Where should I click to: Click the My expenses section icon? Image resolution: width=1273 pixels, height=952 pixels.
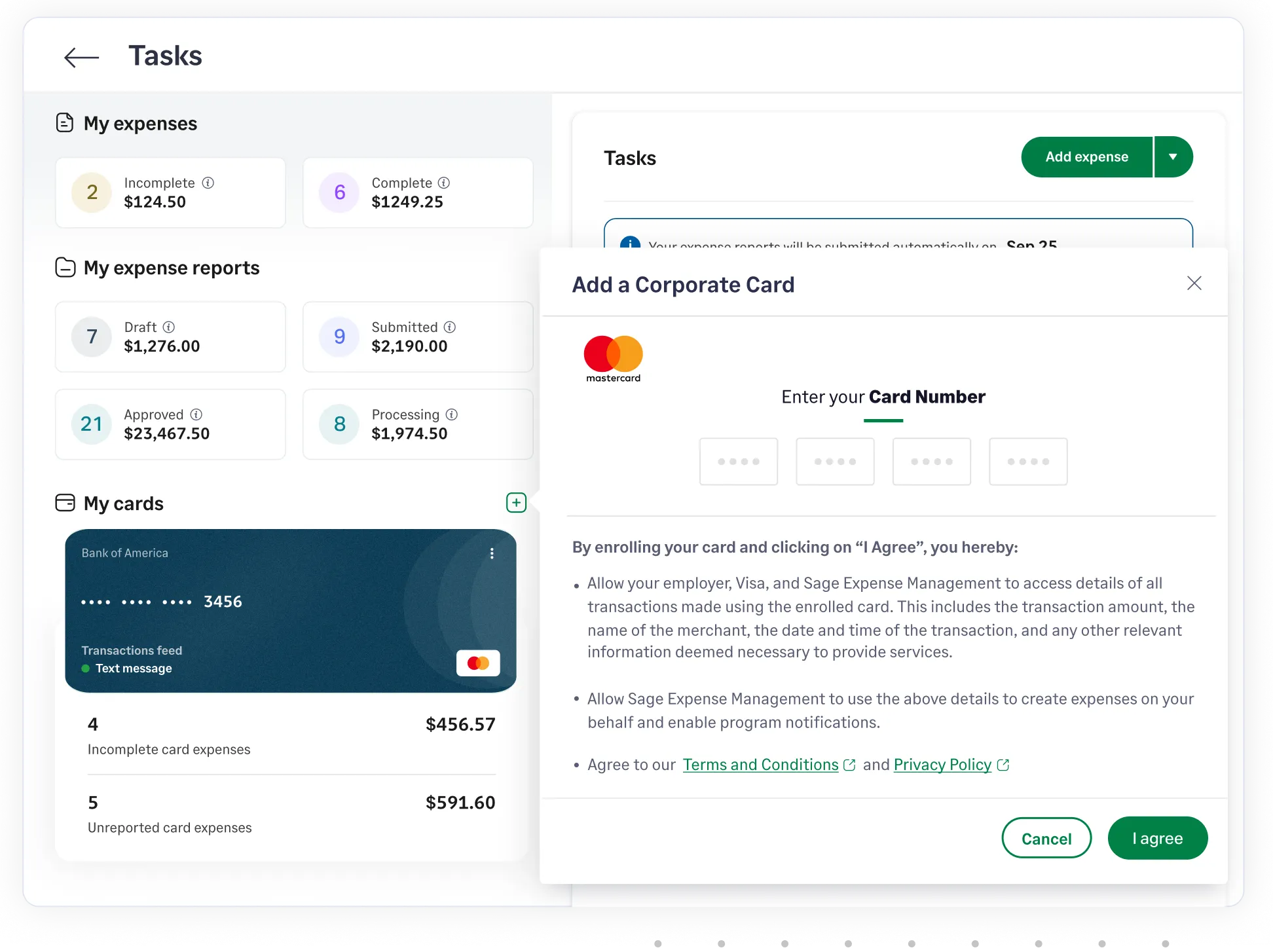coord(65,122)
